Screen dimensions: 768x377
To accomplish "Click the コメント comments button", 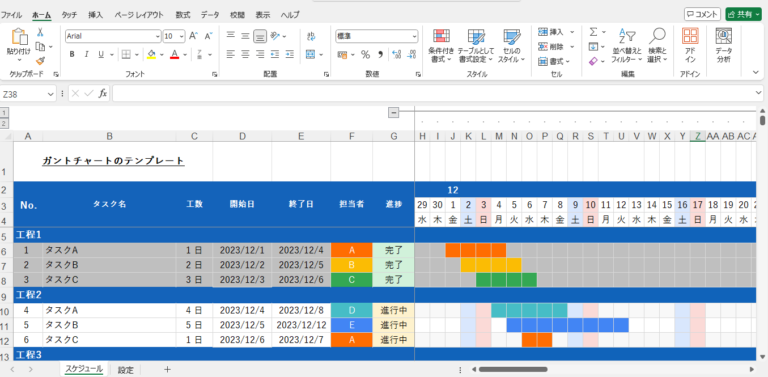I will [702, 14].
